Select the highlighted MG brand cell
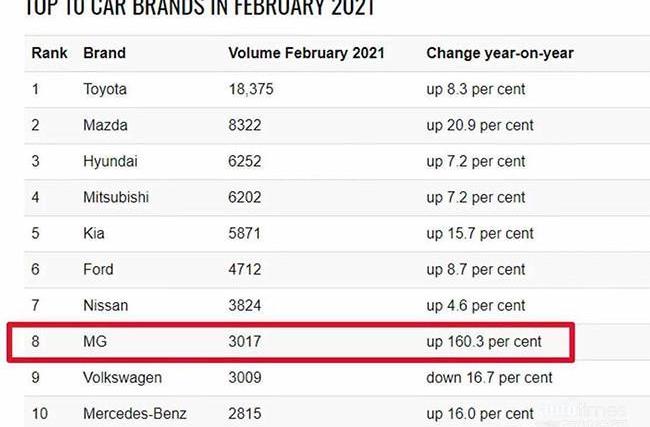 (x=95, y=341)
